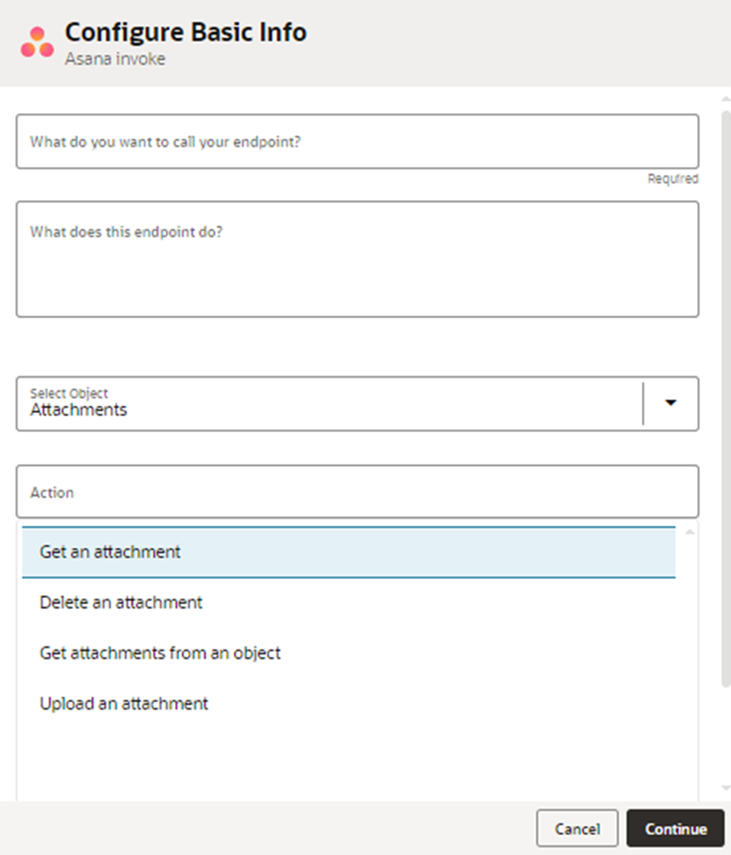
Task: Click the blank area below Upload option
Action: pos(348,760)
